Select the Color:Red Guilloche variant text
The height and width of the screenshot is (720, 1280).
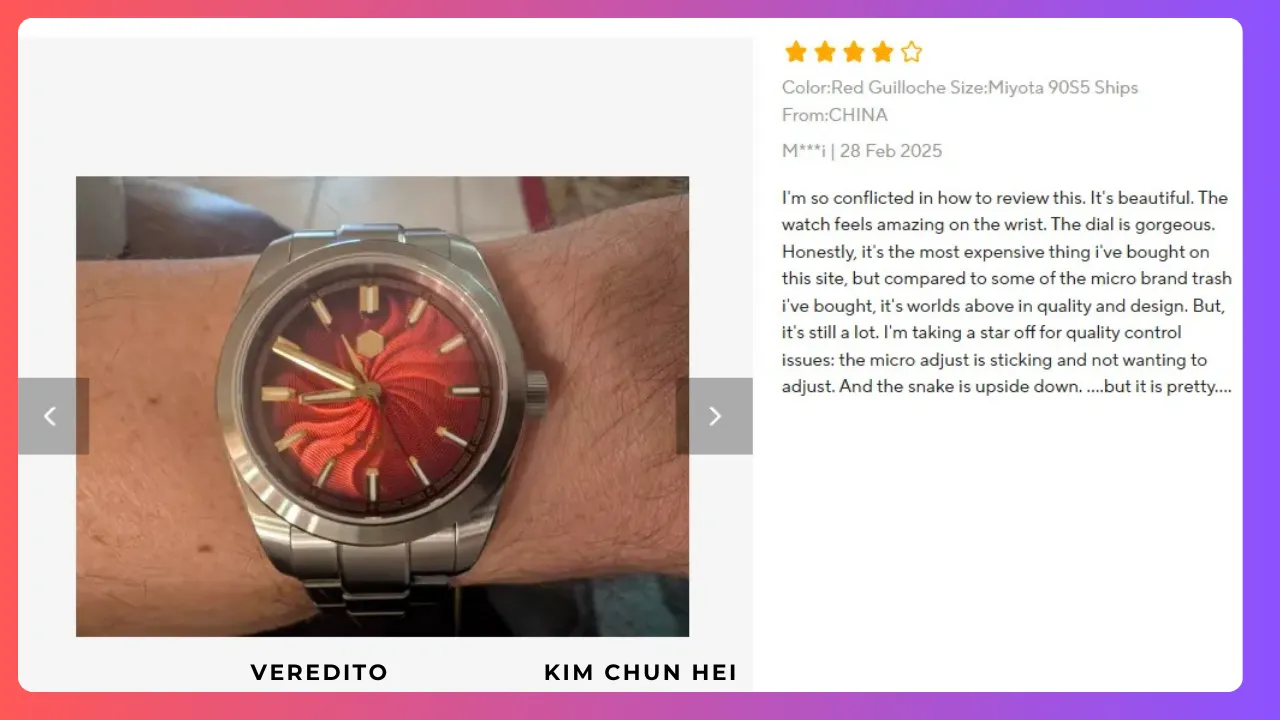864,87
